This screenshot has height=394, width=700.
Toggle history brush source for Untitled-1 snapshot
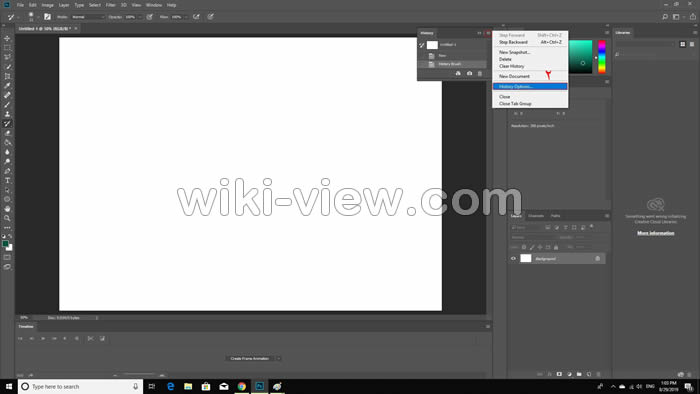(422, 45)
